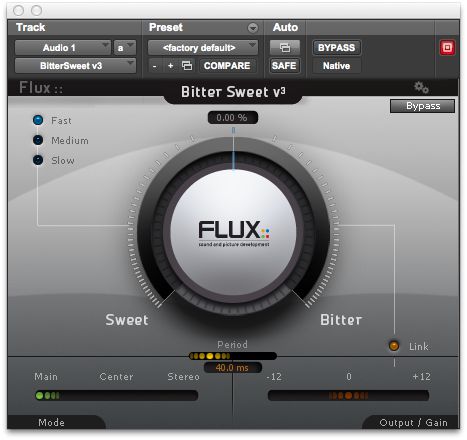Toggle the Link output gain LED
This screenshot has height=440, width=467.
(x=394, y=346)
